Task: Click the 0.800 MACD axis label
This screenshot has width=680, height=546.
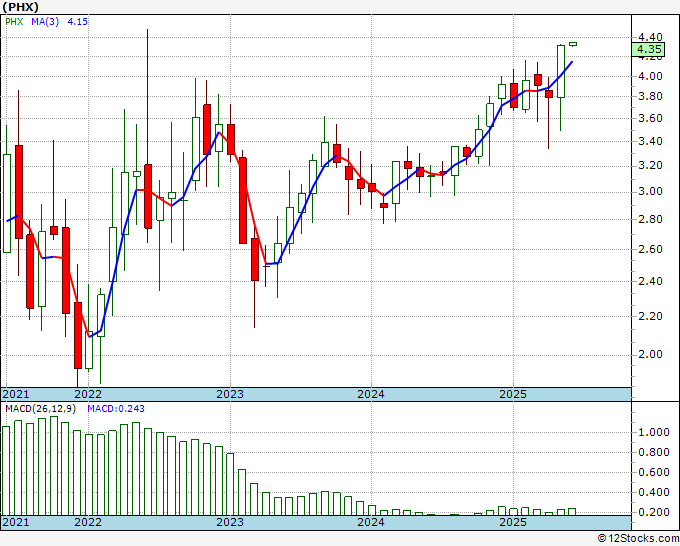Action: pyautogui.click(x=654, y=452)
